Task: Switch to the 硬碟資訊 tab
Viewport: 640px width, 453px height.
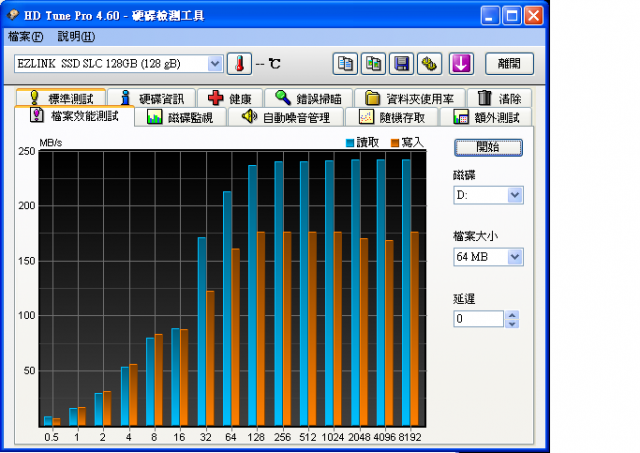Action: pyautogui.click(x=152, y=98)
